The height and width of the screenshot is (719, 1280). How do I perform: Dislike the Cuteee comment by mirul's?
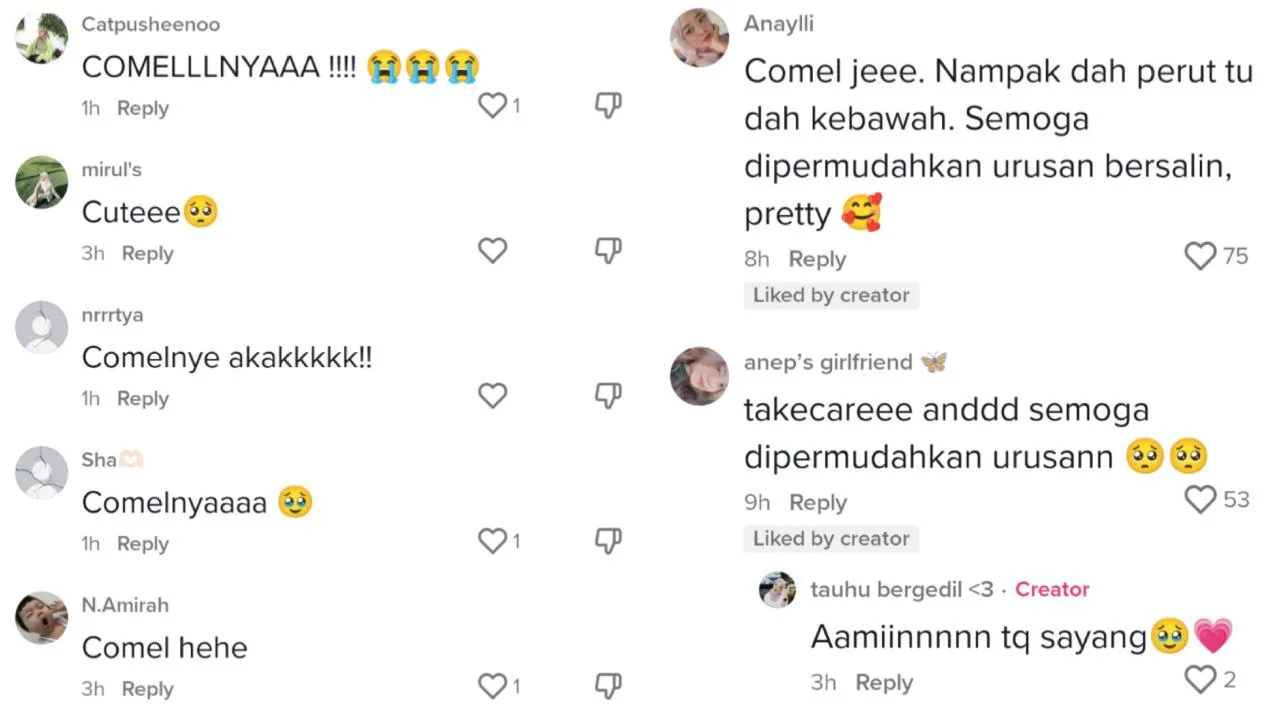pos(608,250)
